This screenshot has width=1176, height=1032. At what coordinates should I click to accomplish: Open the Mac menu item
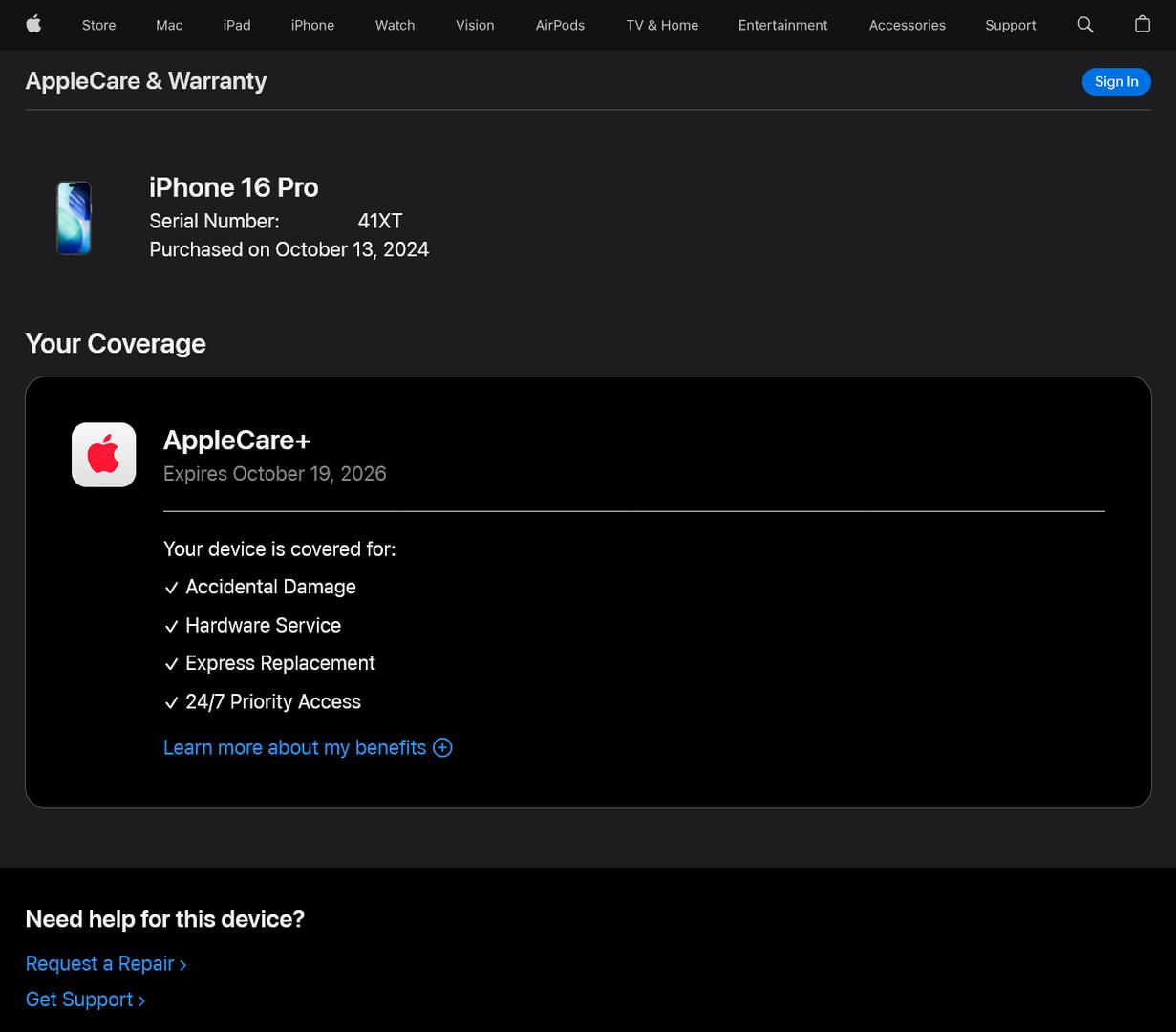[169, 25]
